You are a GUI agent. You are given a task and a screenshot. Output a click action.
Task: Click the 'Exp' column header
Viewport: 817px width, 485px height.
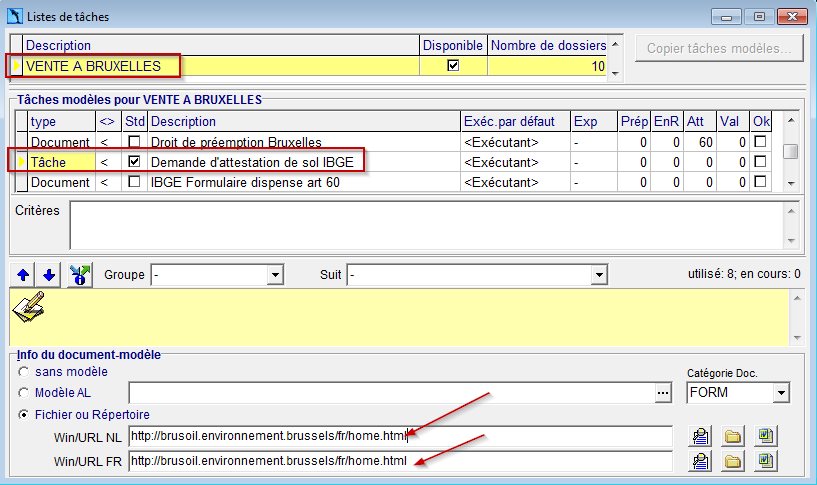pos(593,121)
